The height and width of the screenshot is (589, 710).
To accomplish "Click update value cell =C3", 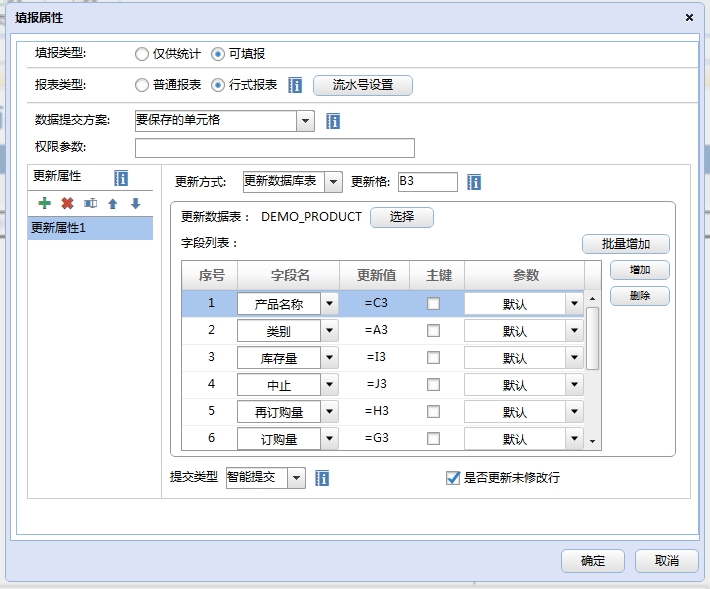I will click(x=376, y=303).
